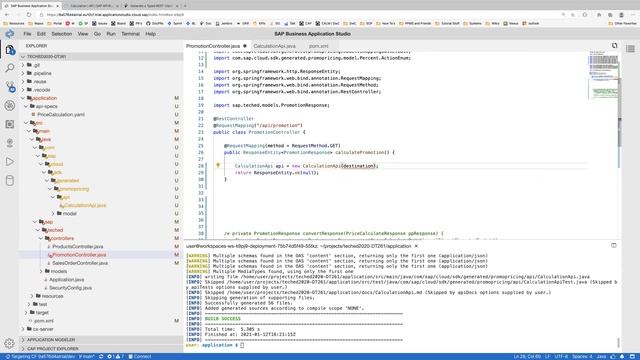The width and height of the screenshot is (640, 360).
Task: Open Application.java file
Action: click(x=67, y=280)
